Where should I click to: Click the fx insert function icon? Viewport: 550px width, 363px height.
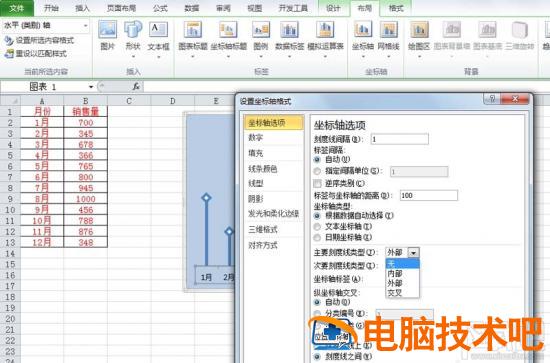(x=136, y=86)
